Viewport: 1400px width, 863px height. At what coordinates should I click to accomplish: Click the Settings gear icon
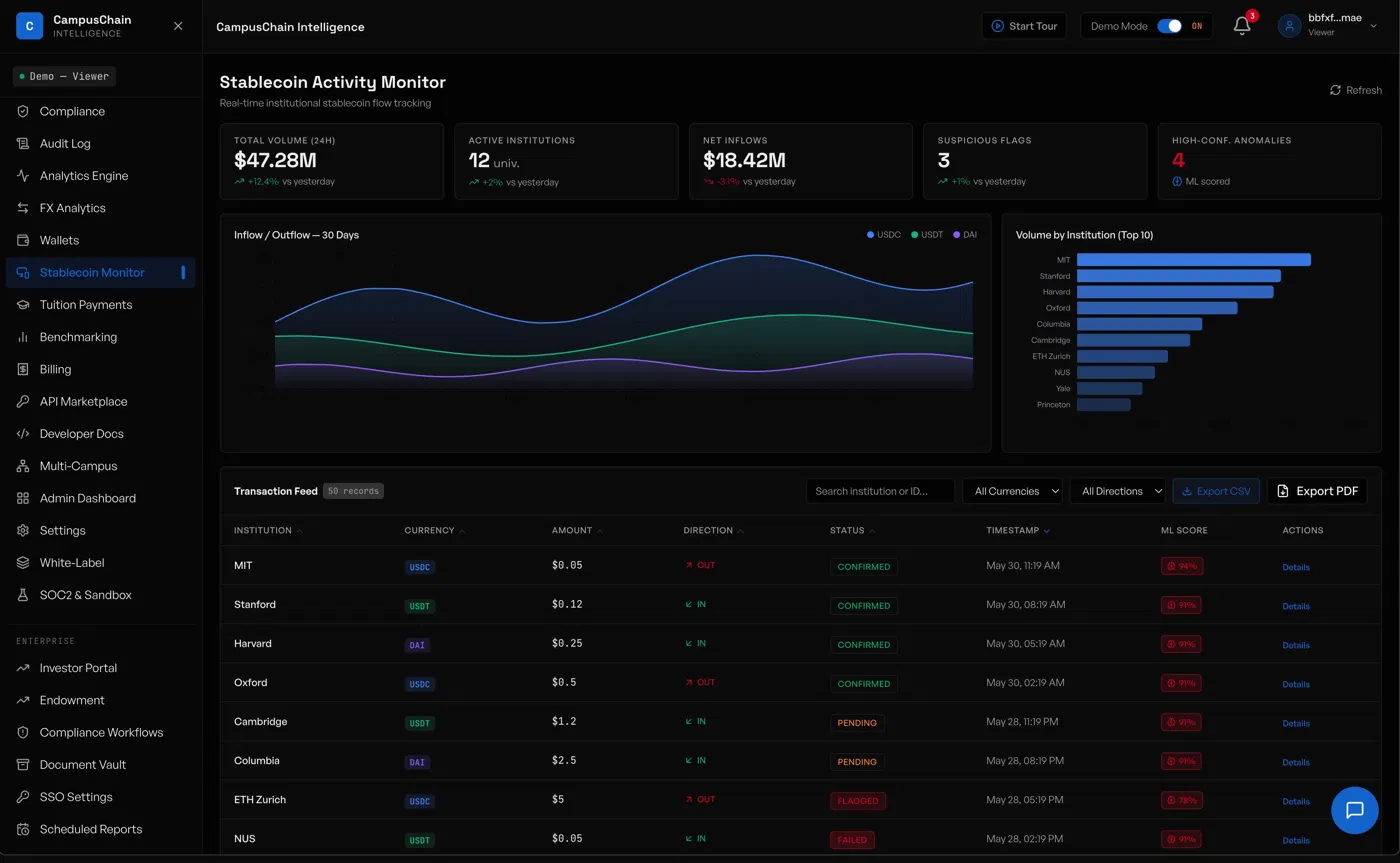pos(23,530)
